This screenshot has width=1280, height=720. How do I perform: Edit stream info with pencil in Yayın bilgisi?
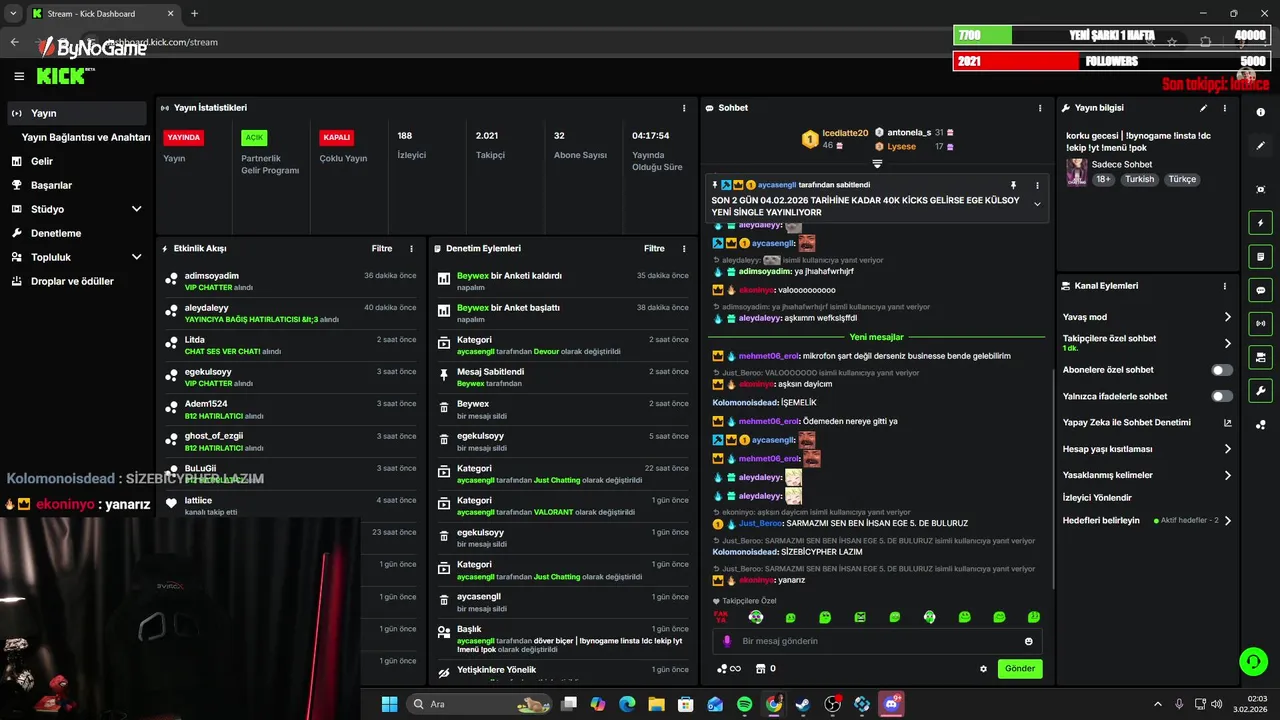click(1203, 108)
